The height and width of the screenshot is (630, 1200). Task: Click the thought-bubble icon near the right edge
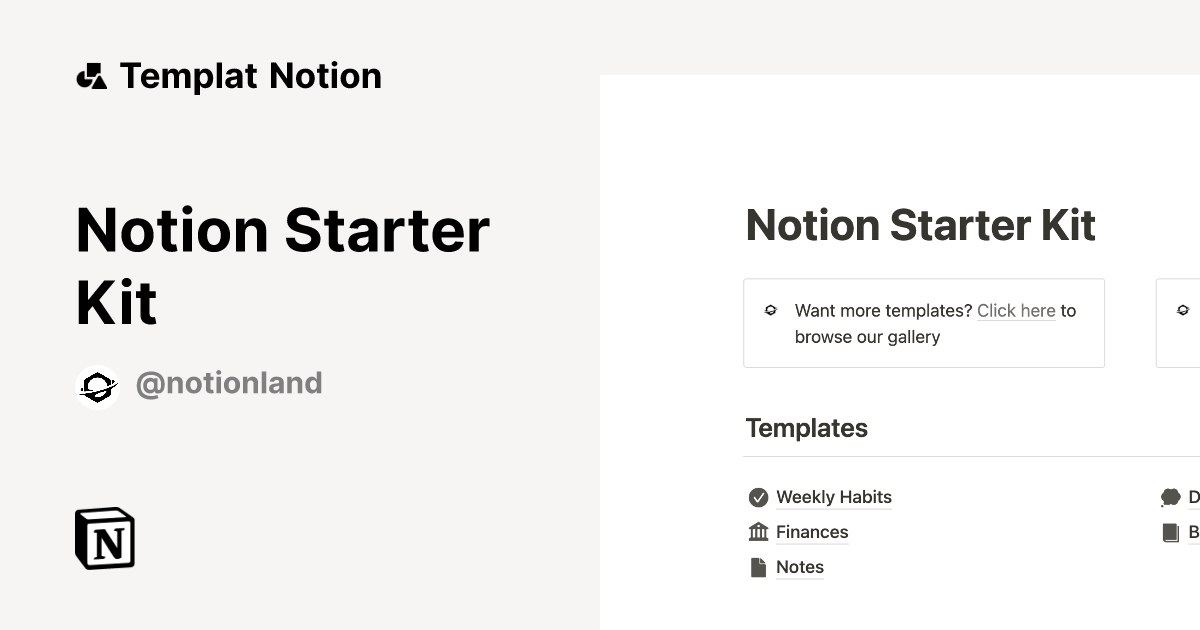pos(1170,497)
